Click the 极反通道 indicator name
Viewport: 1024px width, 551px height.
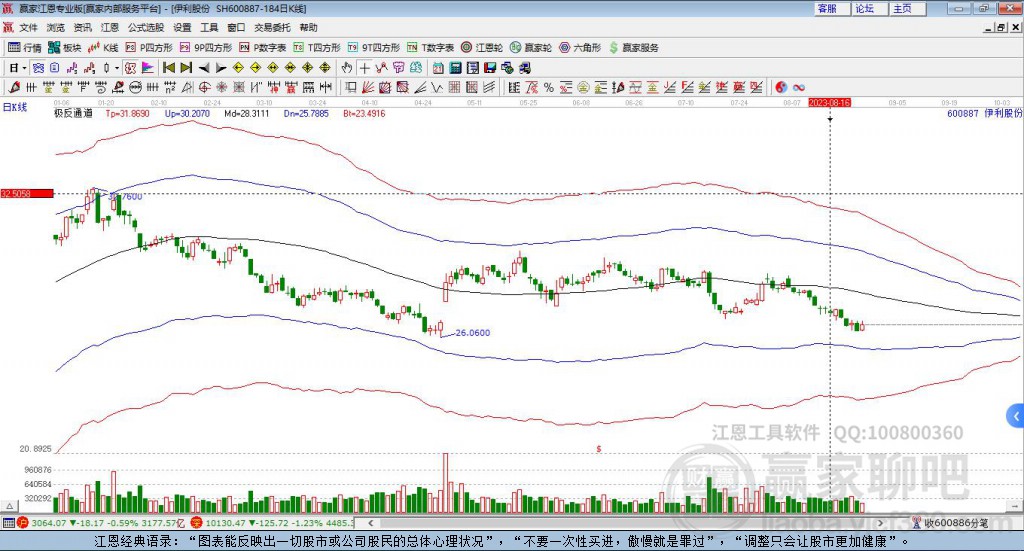click(x=73, y=114)
